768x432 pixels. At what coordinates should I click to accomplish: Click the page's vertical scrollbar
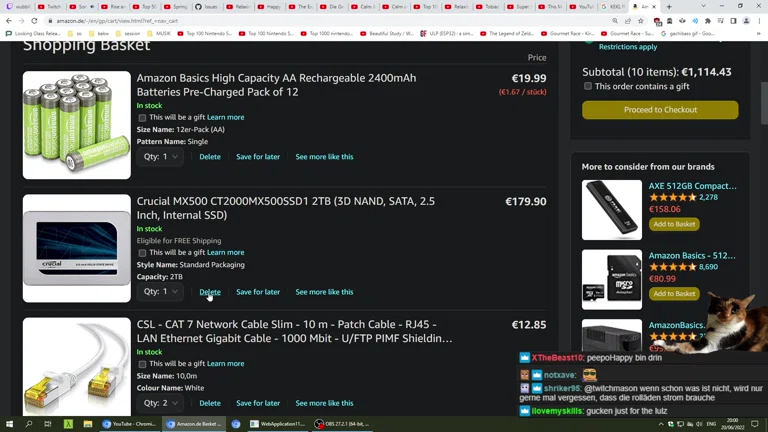pyautogui.click(x=762, y=100)
